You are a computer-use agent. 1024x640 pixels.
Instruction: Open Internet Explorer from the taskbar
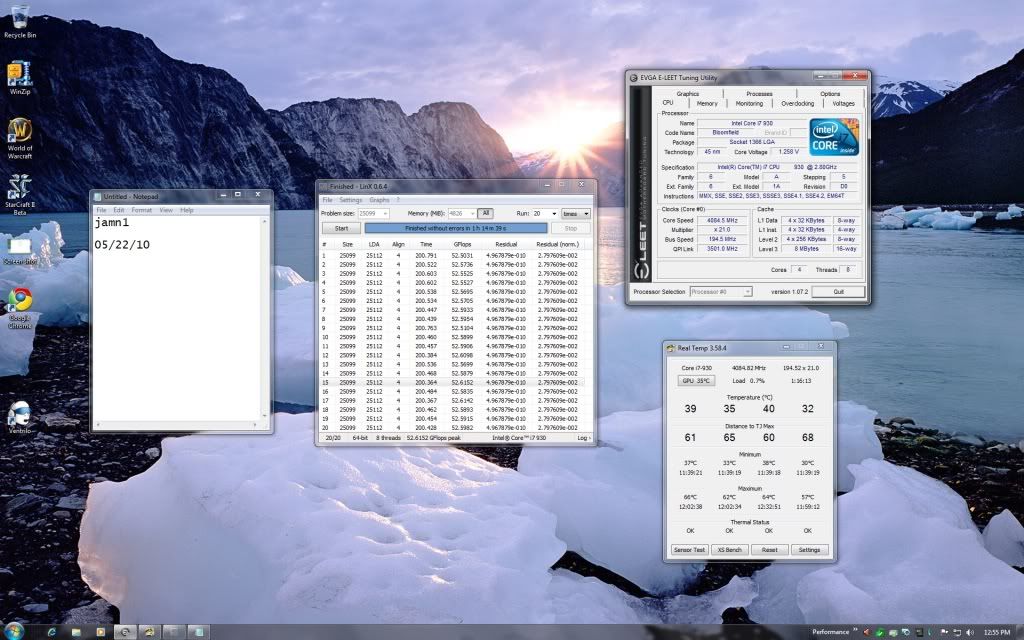coord(51,632)
